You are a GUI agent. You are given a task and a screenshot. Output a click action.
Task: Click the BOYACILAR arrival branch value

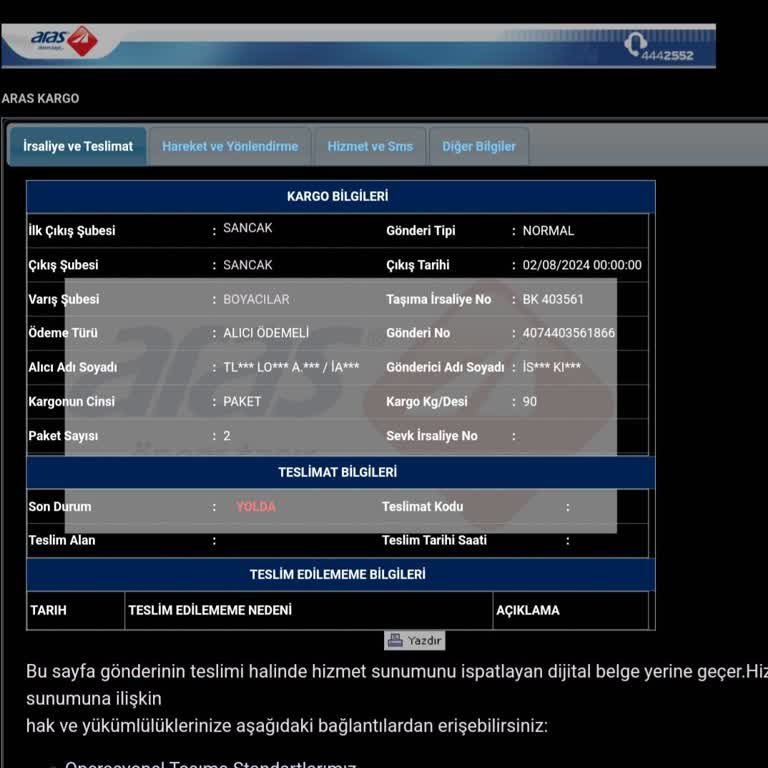256,299
